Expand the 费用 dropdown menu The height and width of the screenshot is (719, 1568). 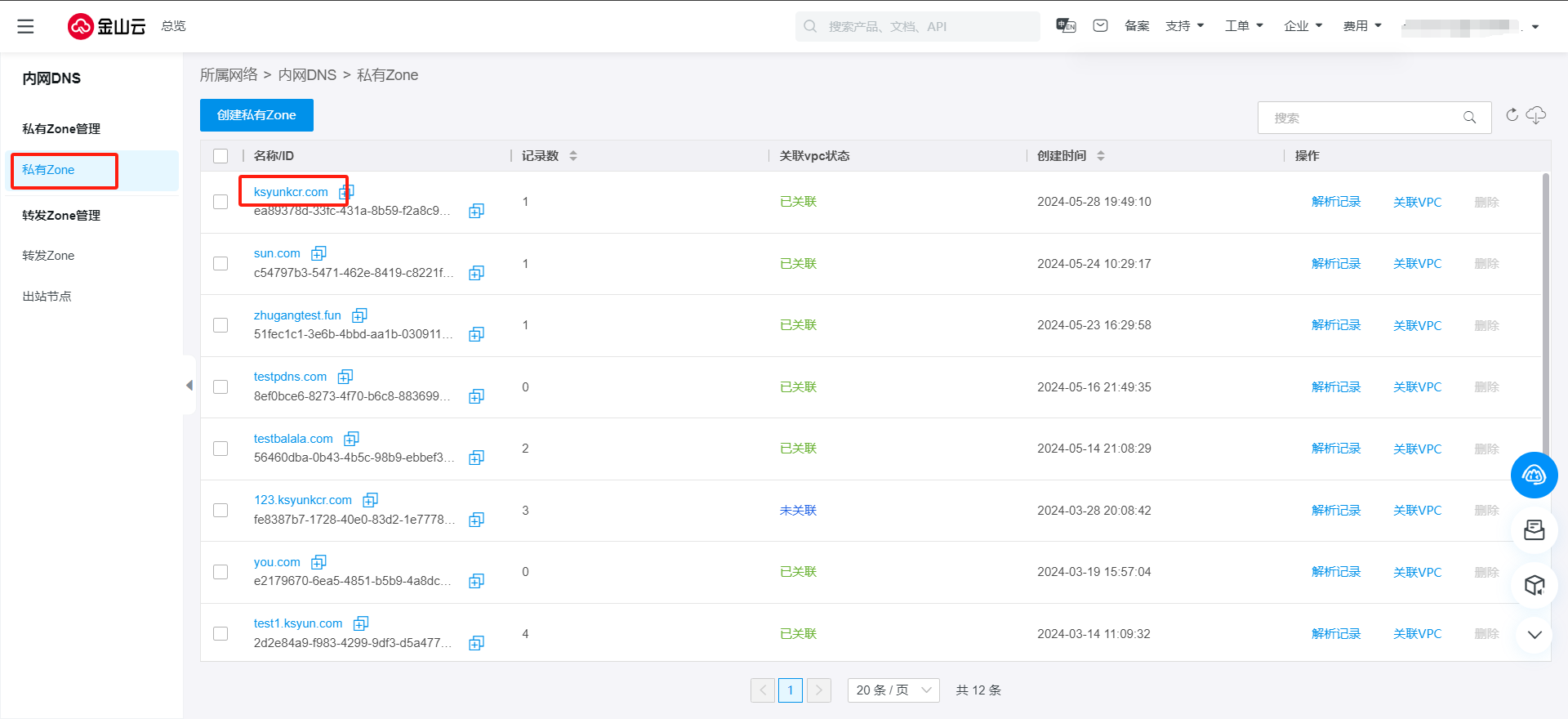(x=1362, y=26)
